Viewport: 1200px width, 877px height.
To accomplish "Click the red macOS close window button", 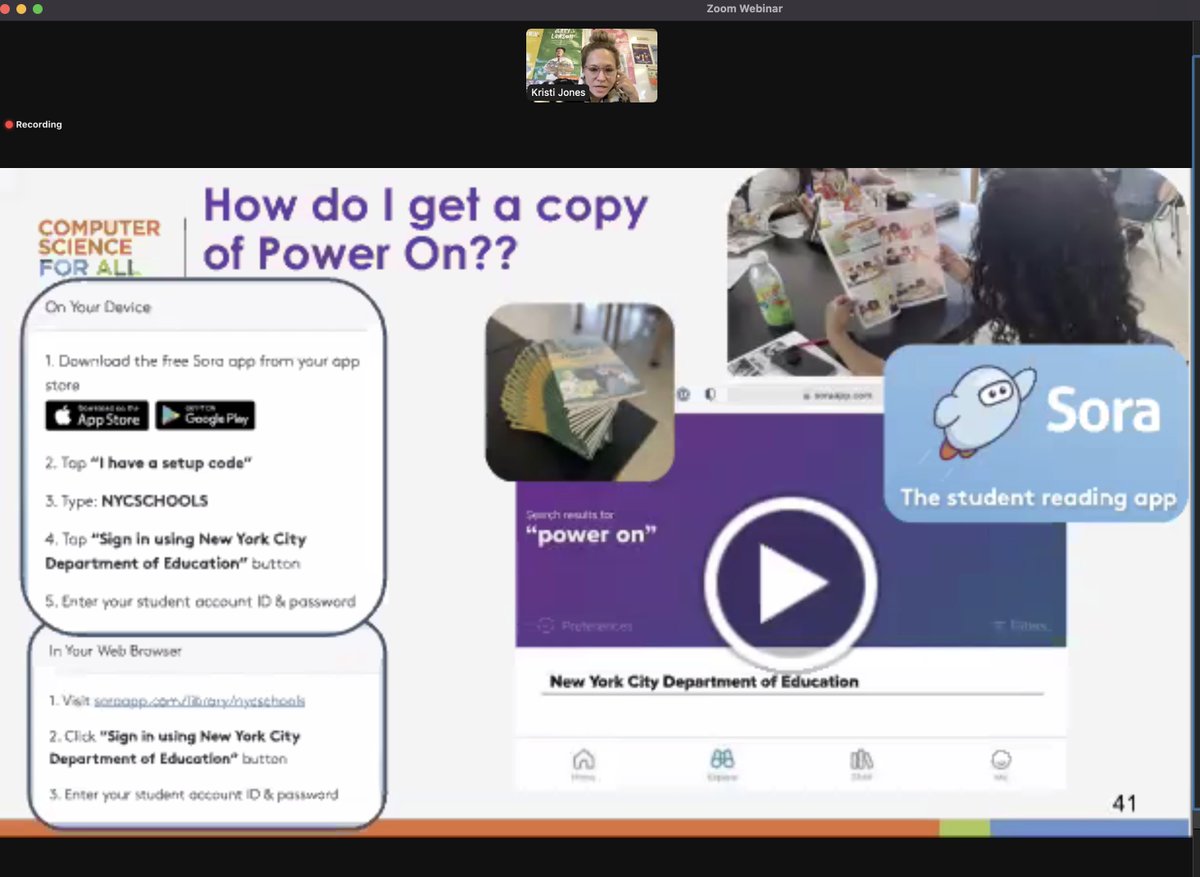I will coord(5,9).
